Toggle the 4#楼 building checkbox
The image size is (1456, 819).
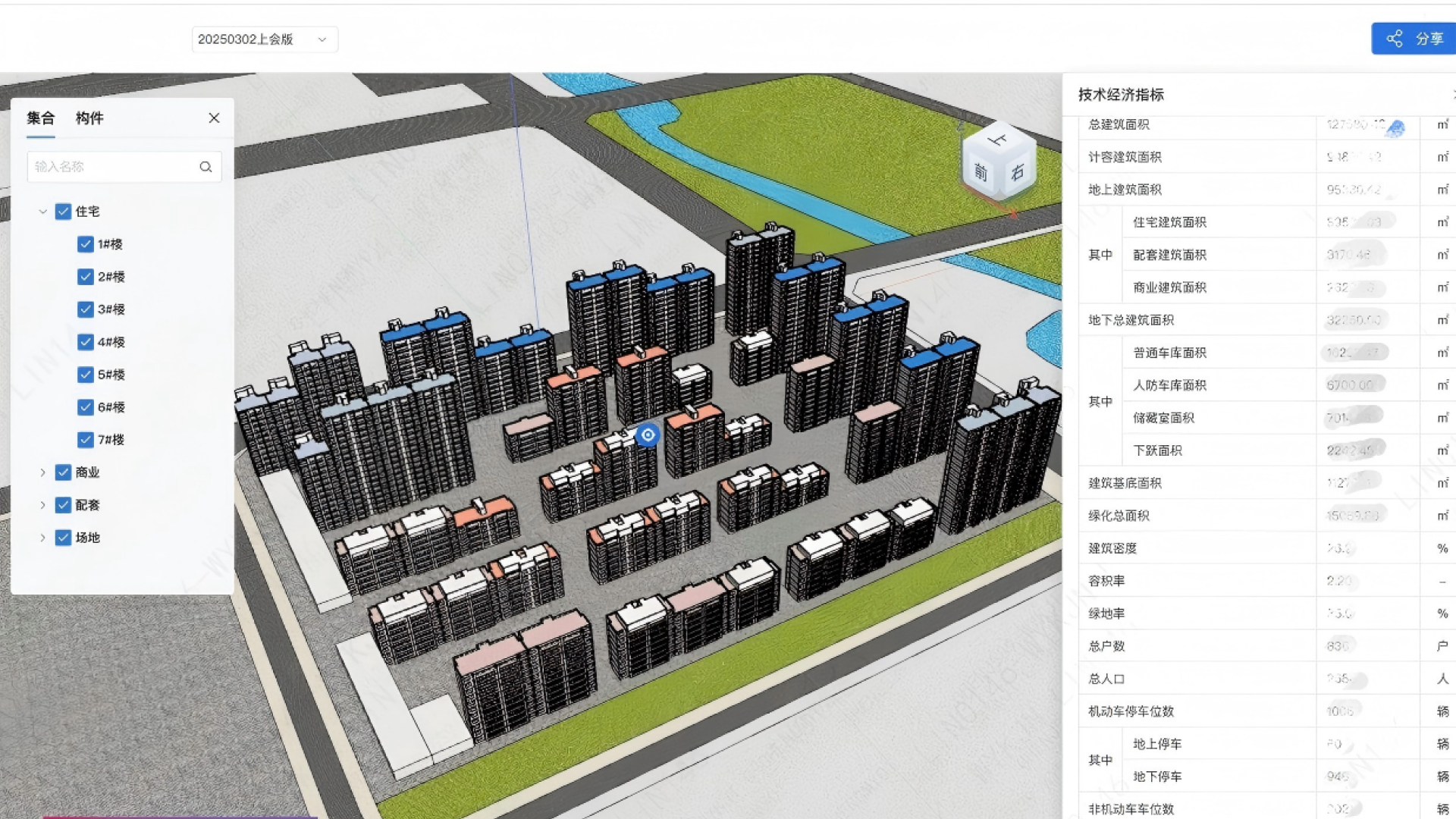[86, 342]
